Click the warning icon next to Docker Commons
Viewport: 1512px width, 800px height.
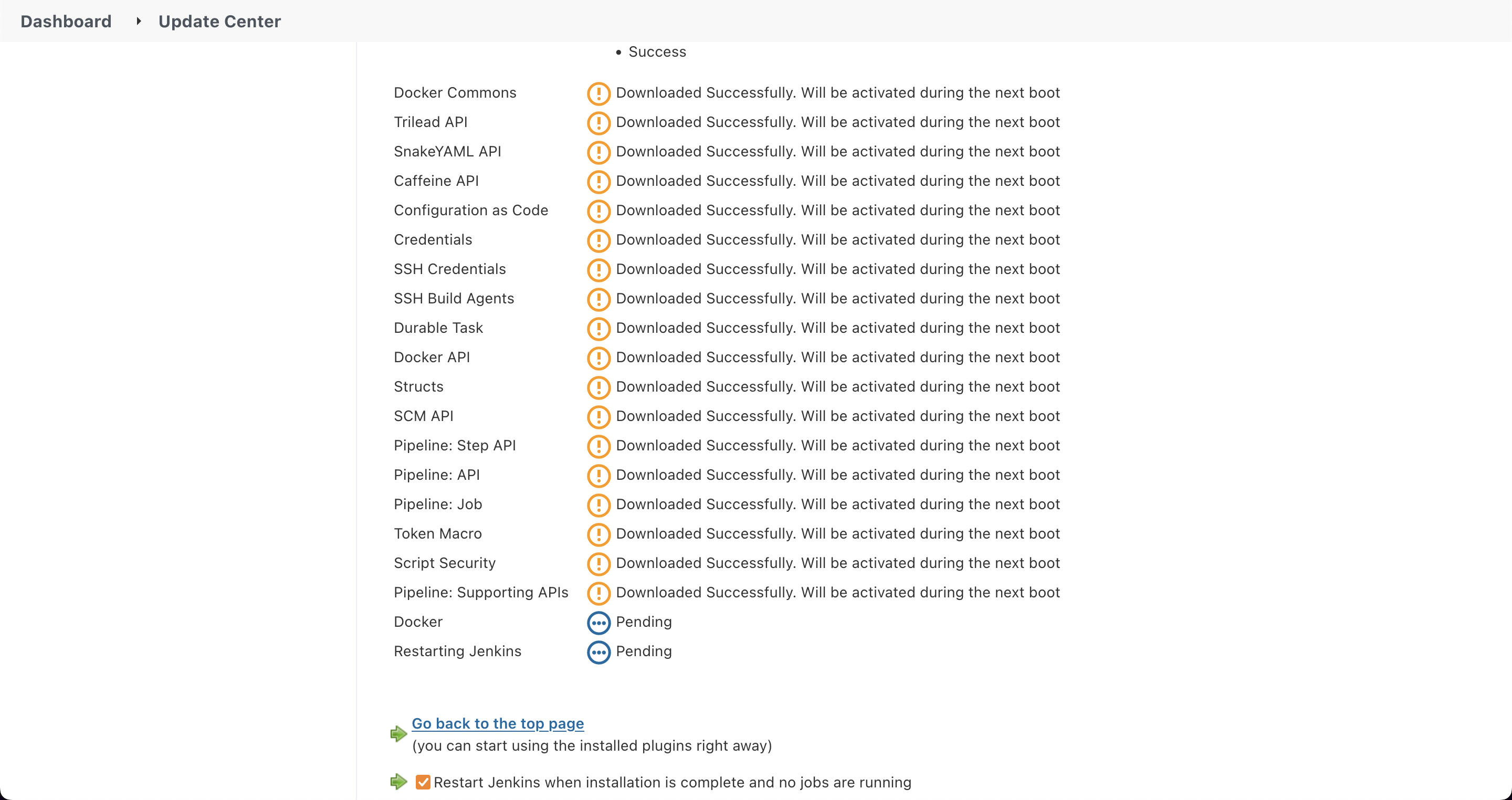tap(598, 93)
